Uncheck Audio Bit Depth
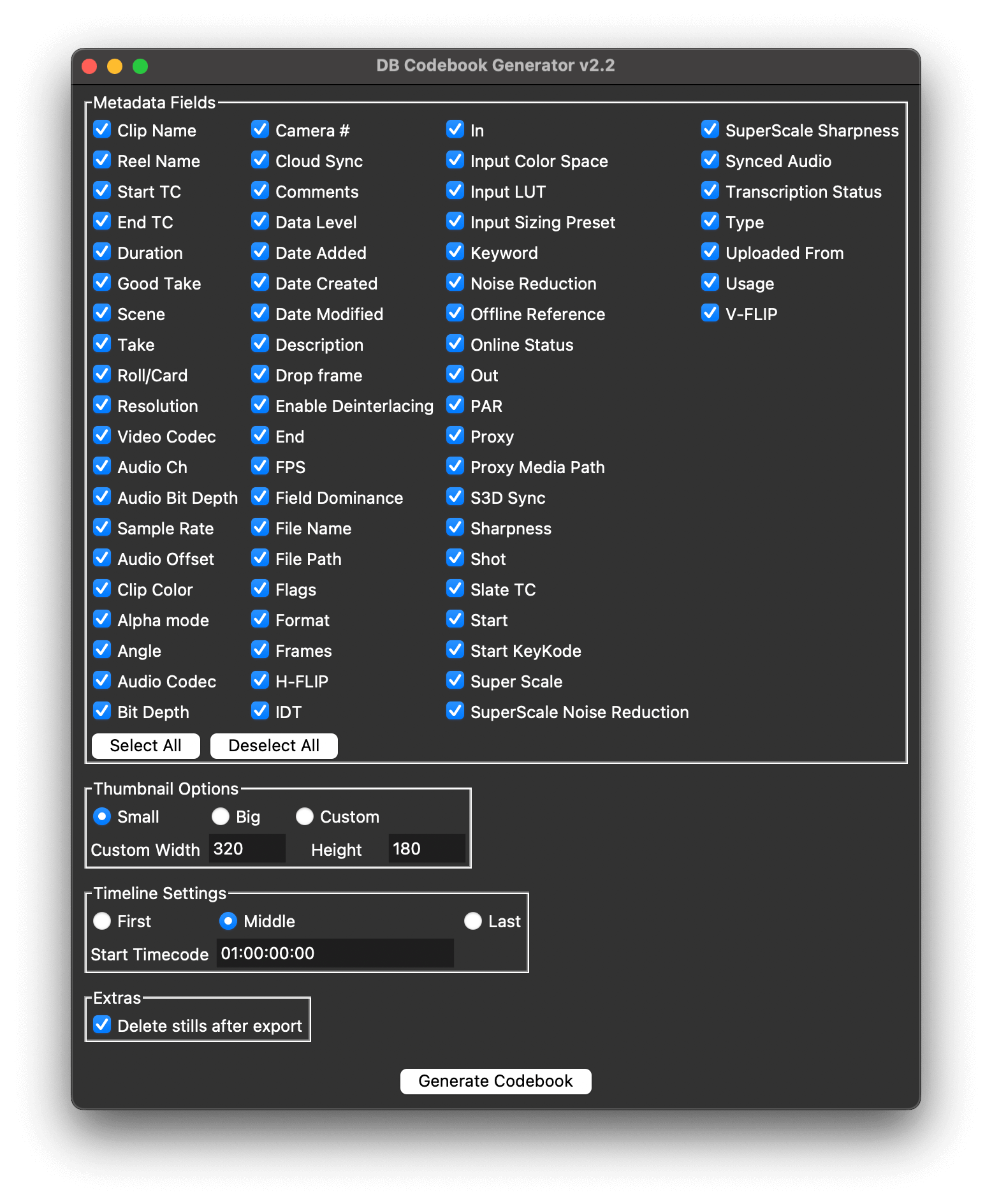 [102, 497]
